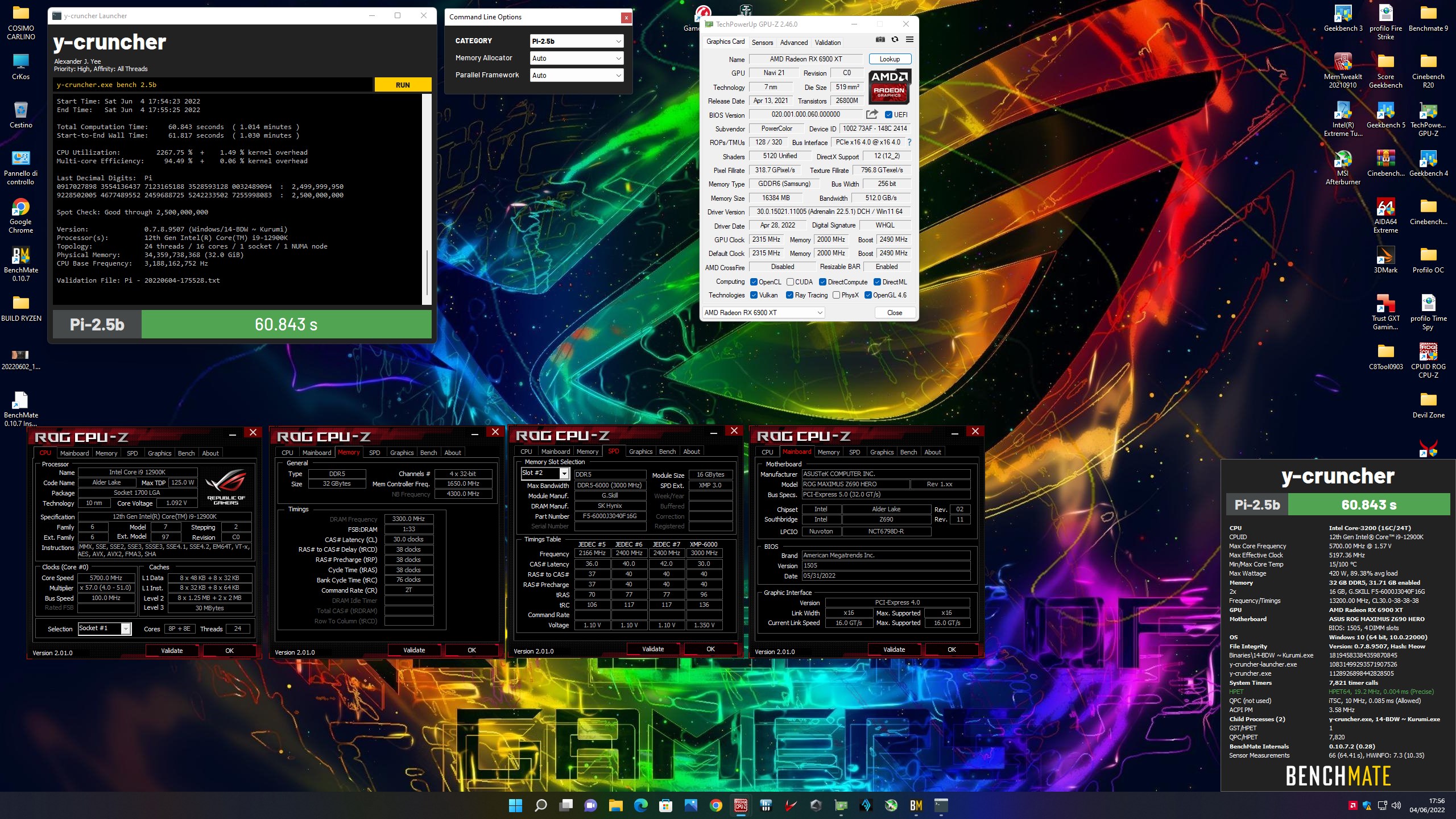Screen dimensions: 1456x819
Task: Open Graphics tab in CPU-Z Memory timings window
Action: coord(402,453)
